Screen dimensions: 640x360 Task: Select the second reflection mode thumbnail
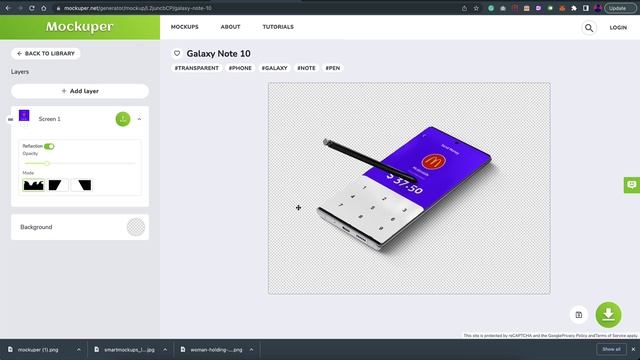[57, 185]
